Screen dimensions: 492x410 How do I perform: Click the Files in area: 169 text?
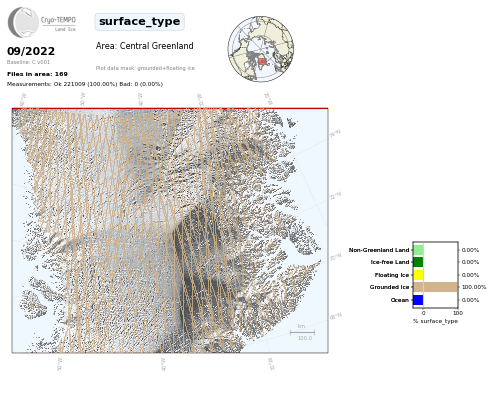pyautogui.click(x=37, y=74)
